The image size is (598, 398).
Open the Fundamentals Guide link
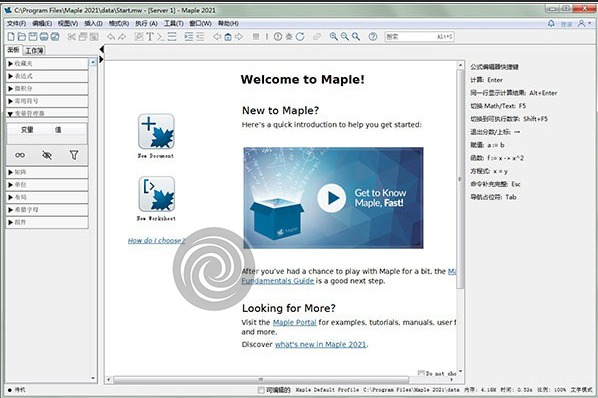(278, 281)
